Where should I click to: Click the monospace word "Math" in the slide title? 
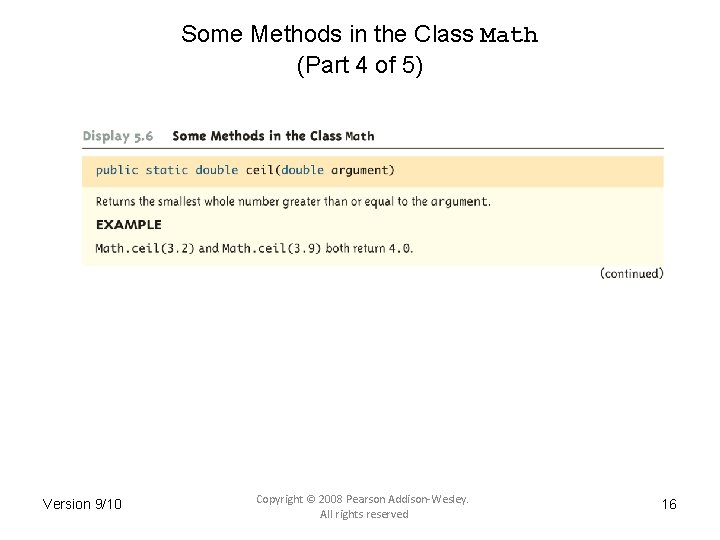click(x=509, y=36)
